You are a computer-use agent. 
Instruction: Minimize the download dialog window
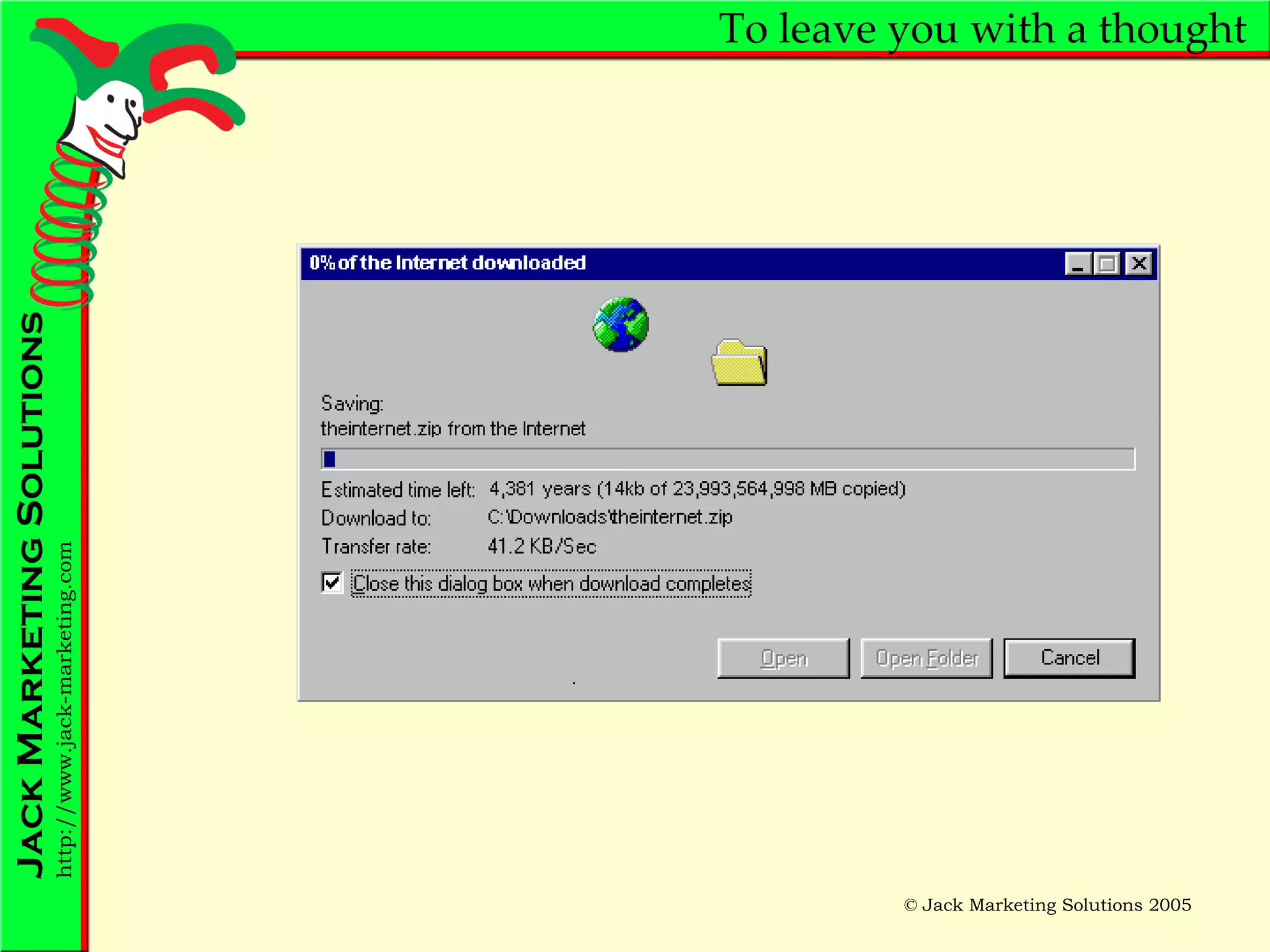(x=1078, y=264)
